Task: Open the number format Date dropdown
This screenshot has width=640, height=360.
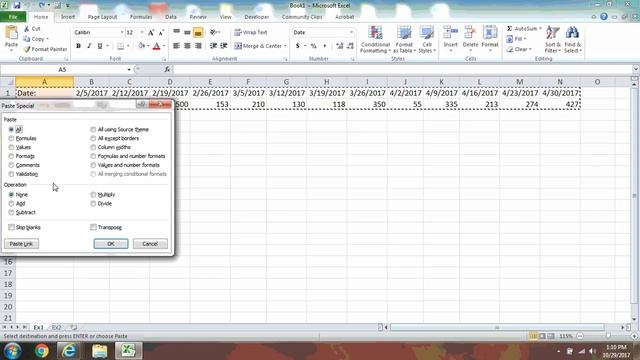Action: 351,32
